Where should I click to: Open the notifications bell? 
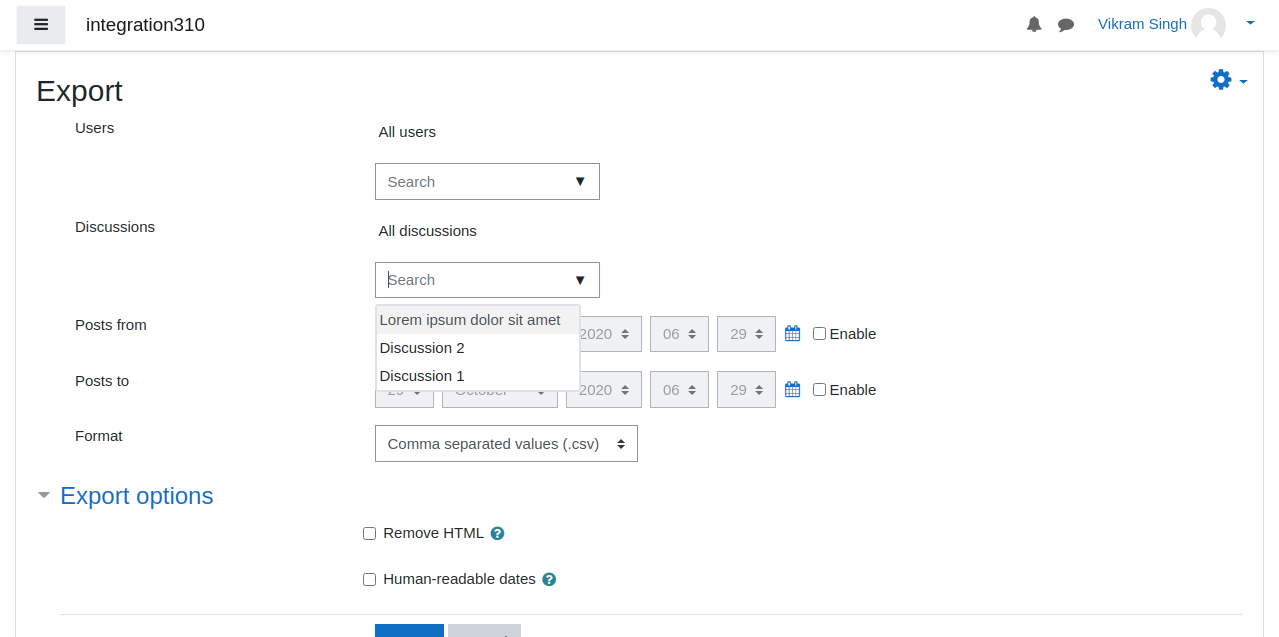pyautogui.click(x=1034, y=24)
